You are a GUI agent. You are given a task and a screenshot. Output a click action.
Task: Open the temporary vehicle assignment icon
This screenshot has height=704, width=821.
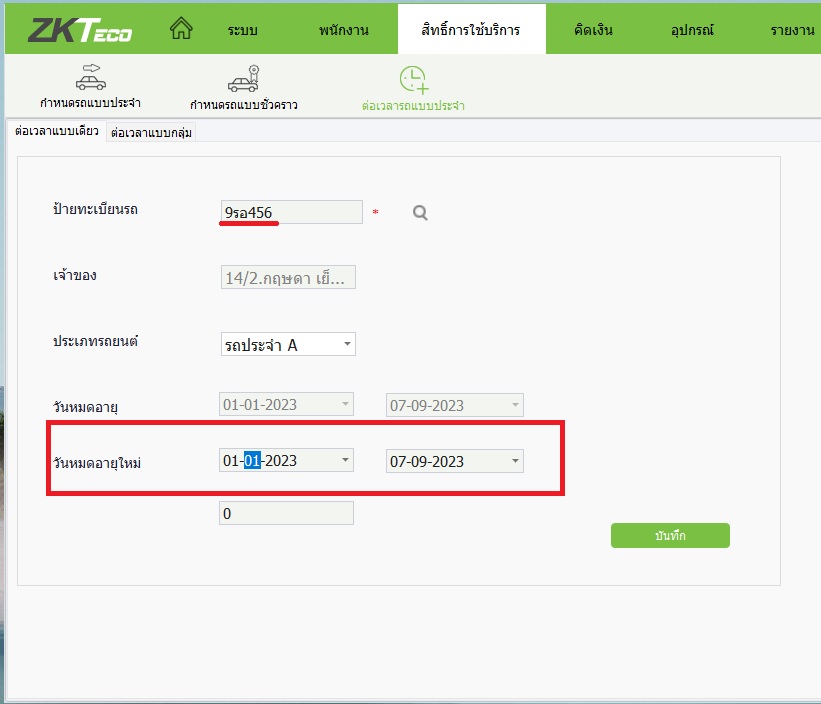pos(244,79)
